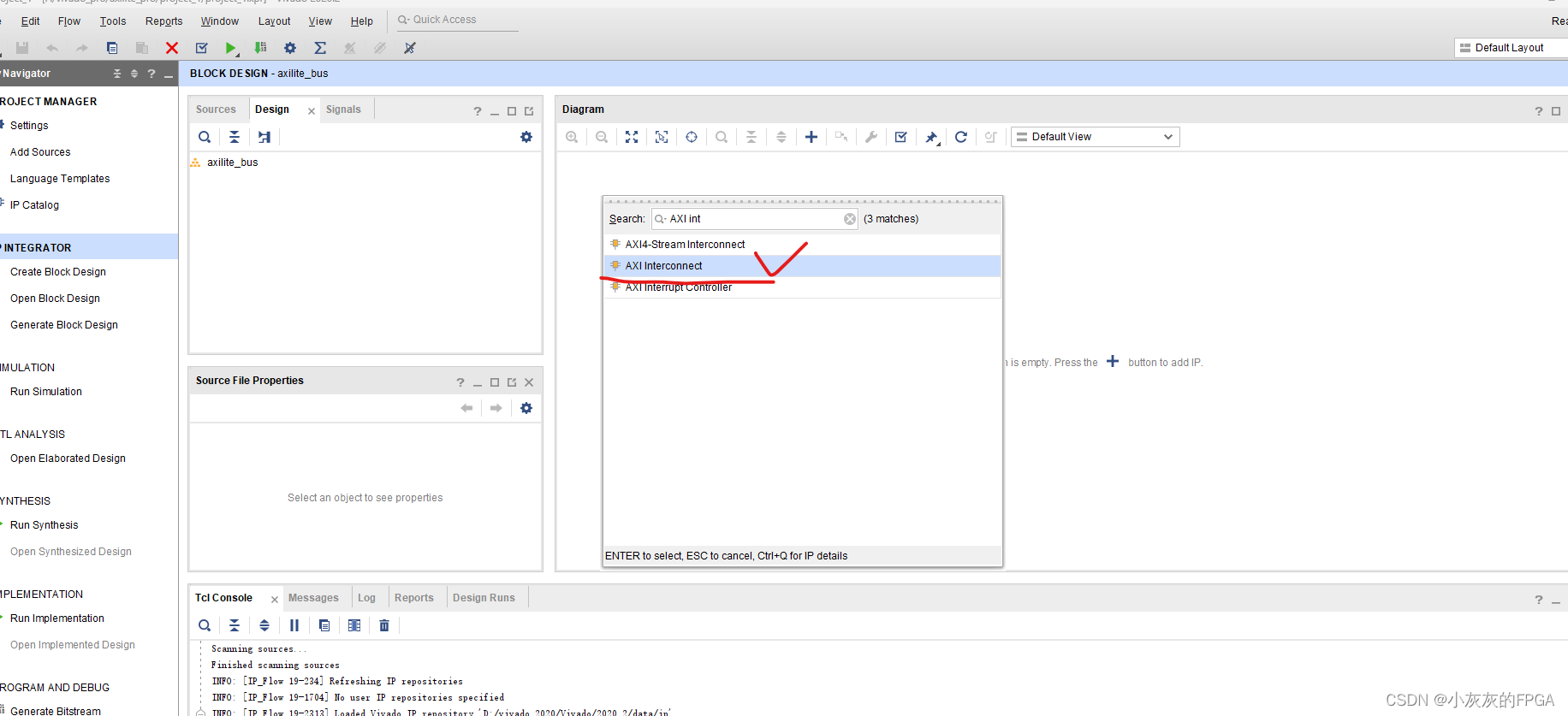Switch to the Signals tab
This screenshot has height=716, width=1568.
point(343,109)
